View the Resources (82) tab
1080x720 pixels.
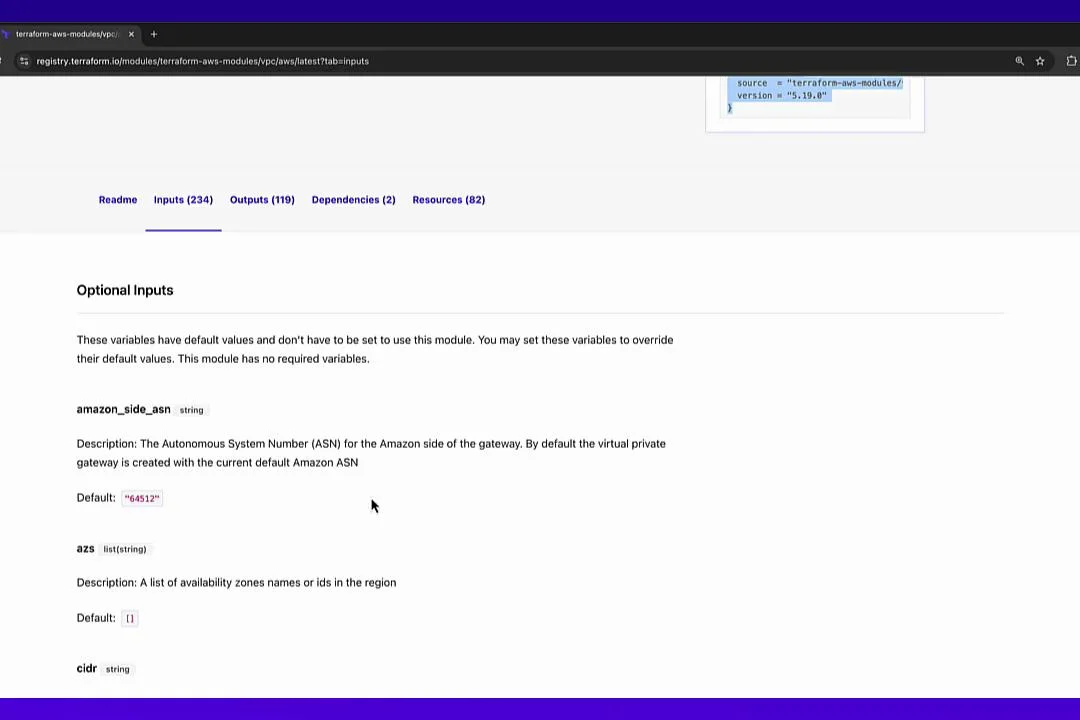(448, 200)
